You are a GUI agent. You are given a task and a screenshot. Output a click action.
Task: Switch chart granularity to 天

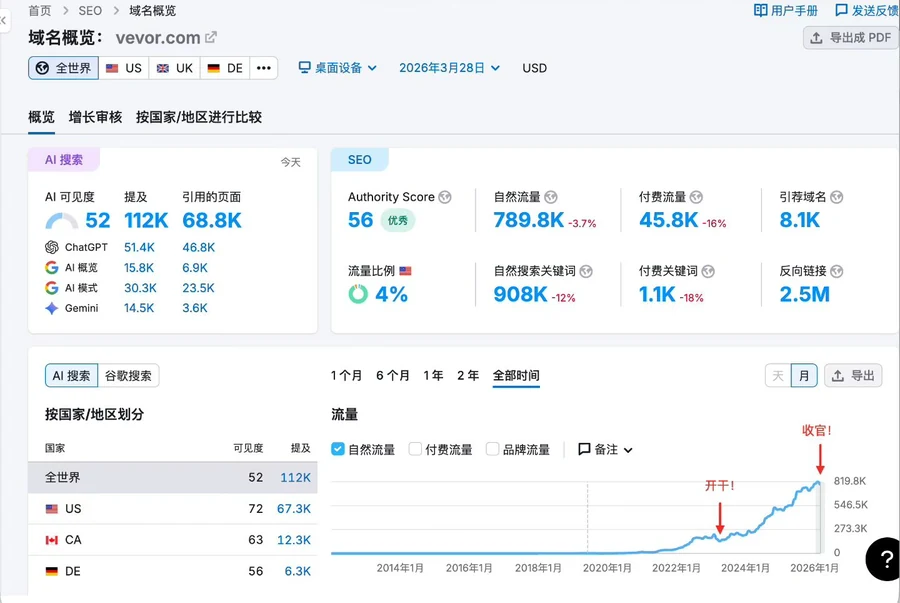click(x=778, y=376)
